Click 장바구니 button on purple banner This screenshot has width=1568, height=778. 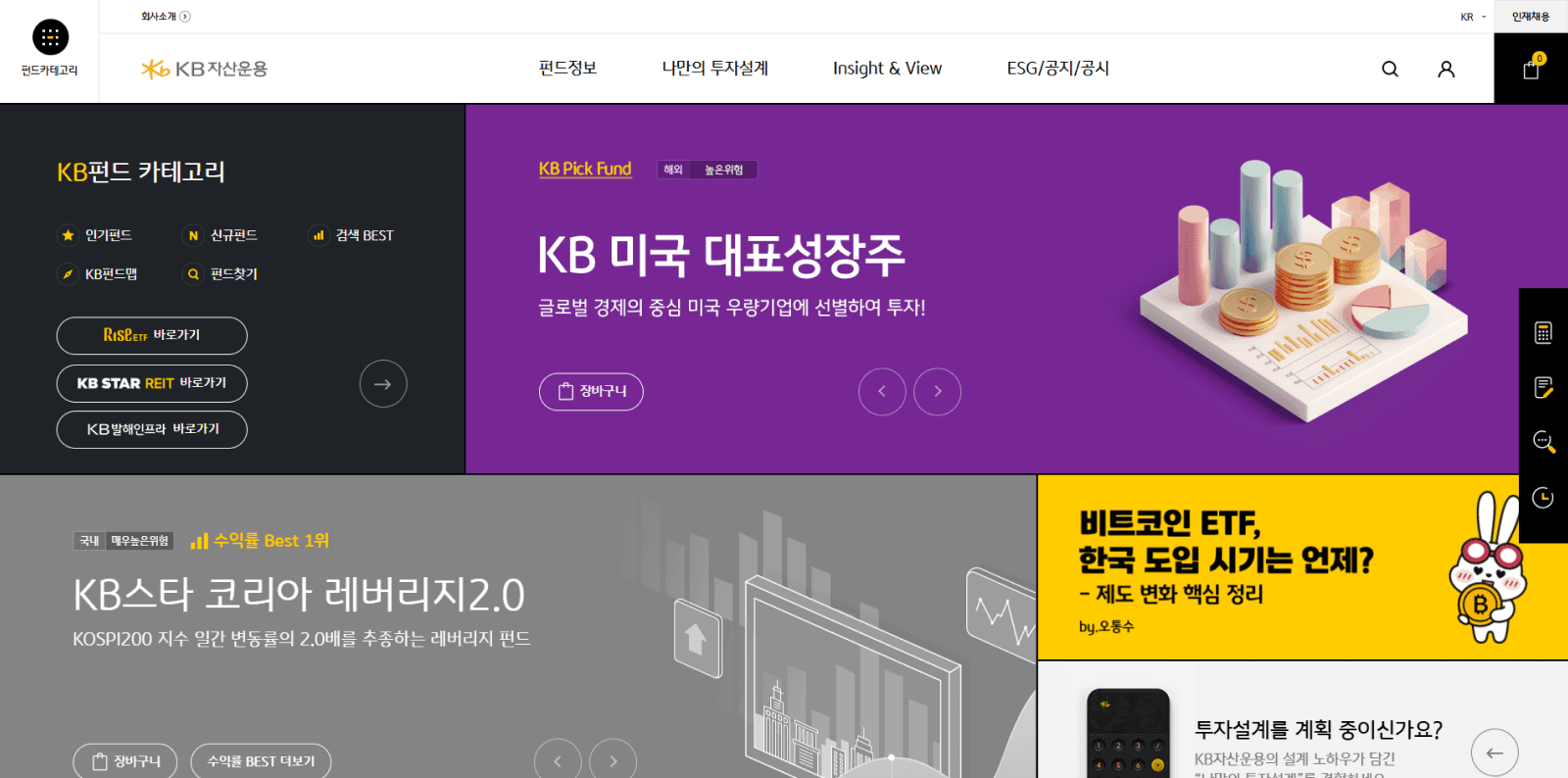pyautogui.click(x=591, y=391)
